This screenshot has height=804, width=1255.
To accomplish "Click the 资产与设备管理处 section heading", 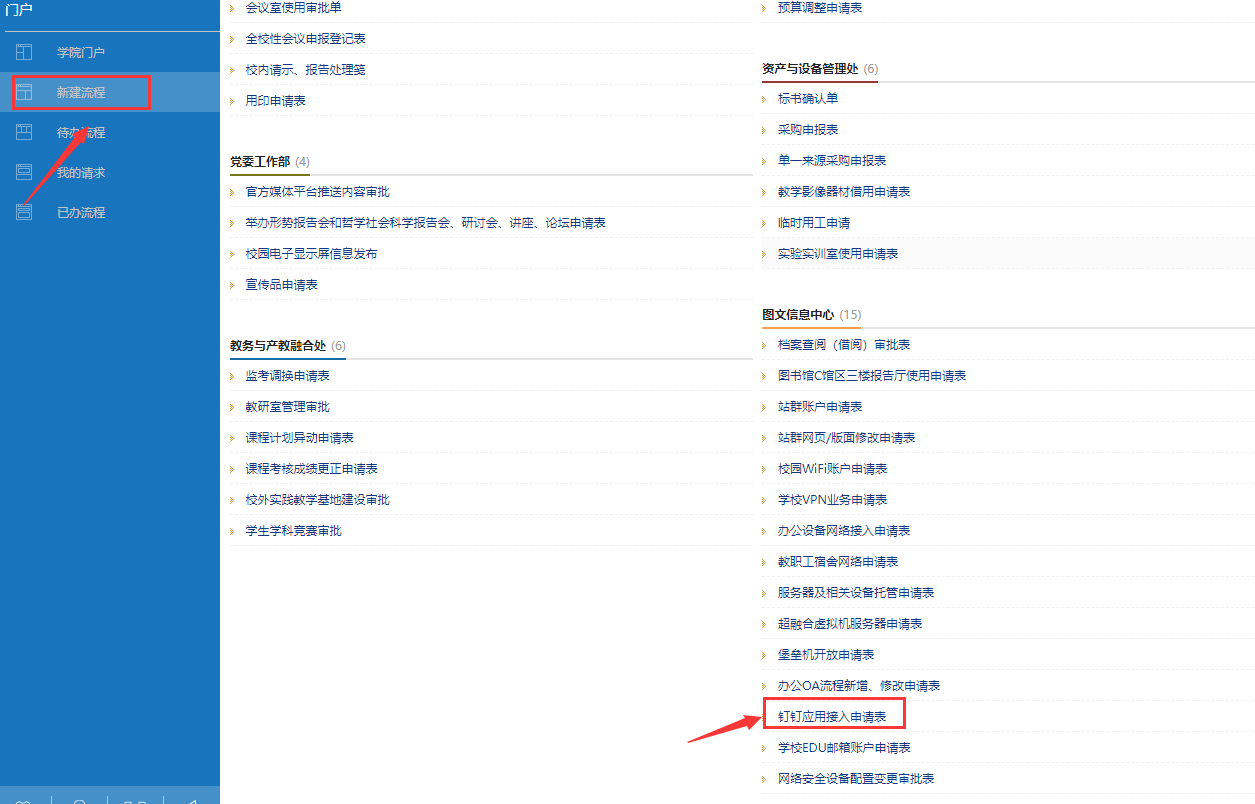I will point(810,68).
